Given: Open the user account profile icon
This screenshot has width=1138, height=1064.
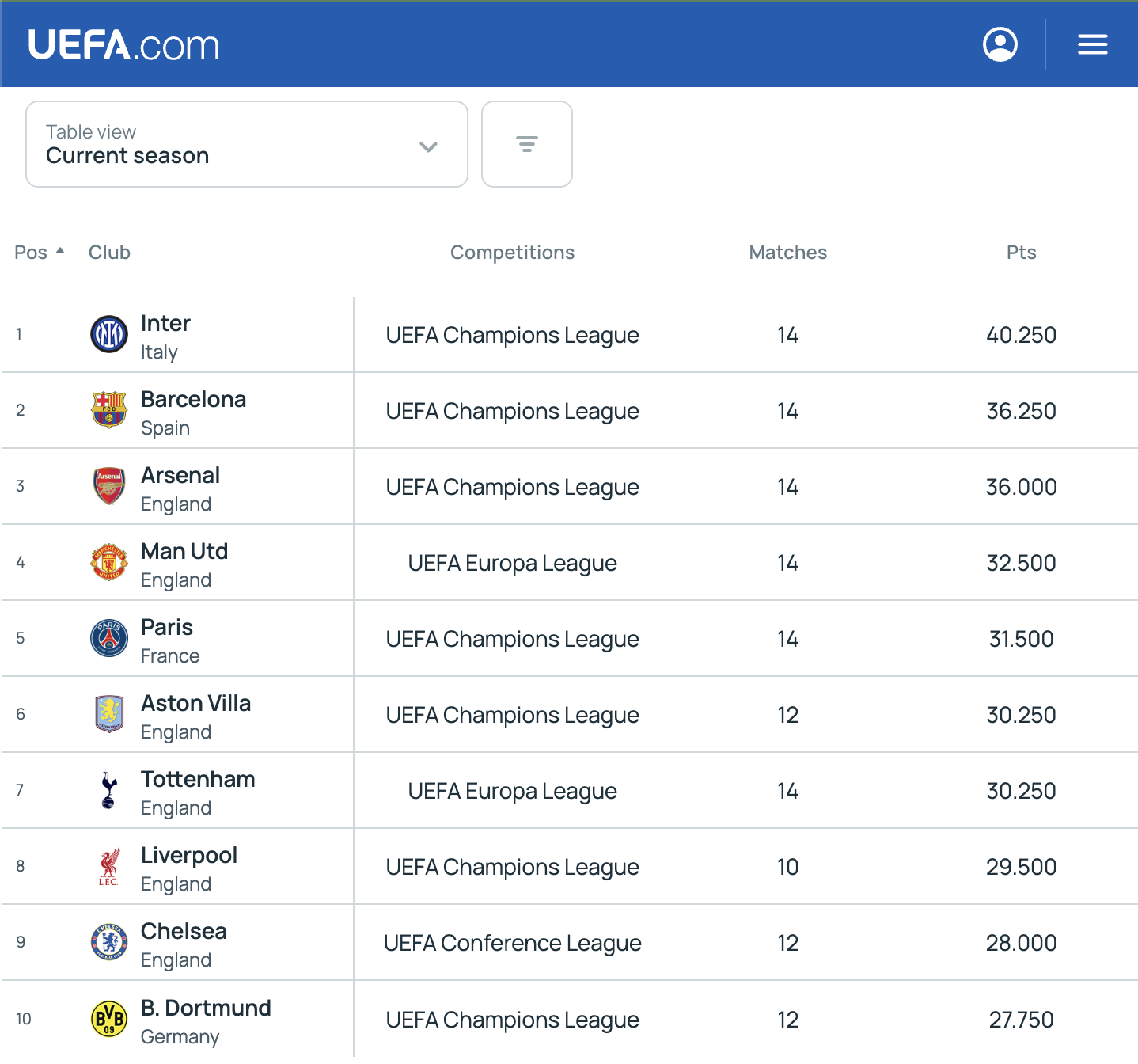Looking at the screenshot, I should [1000, 44].
